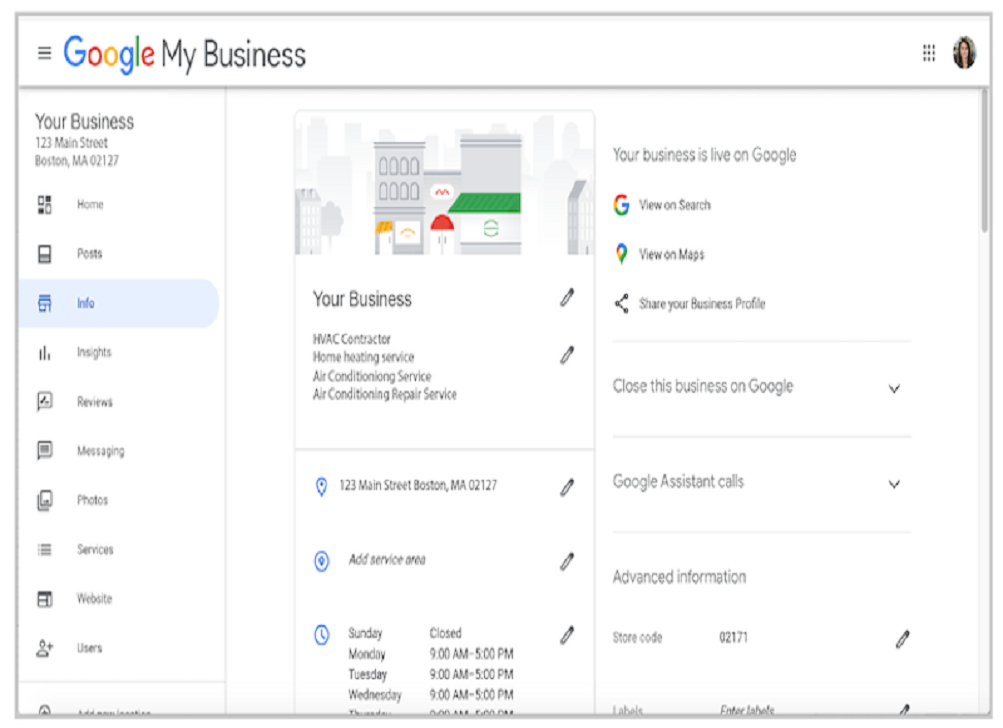Screen dimensions: 1003x728
Task: Open the Insights sidebar item
Action: tap(94, 353)
